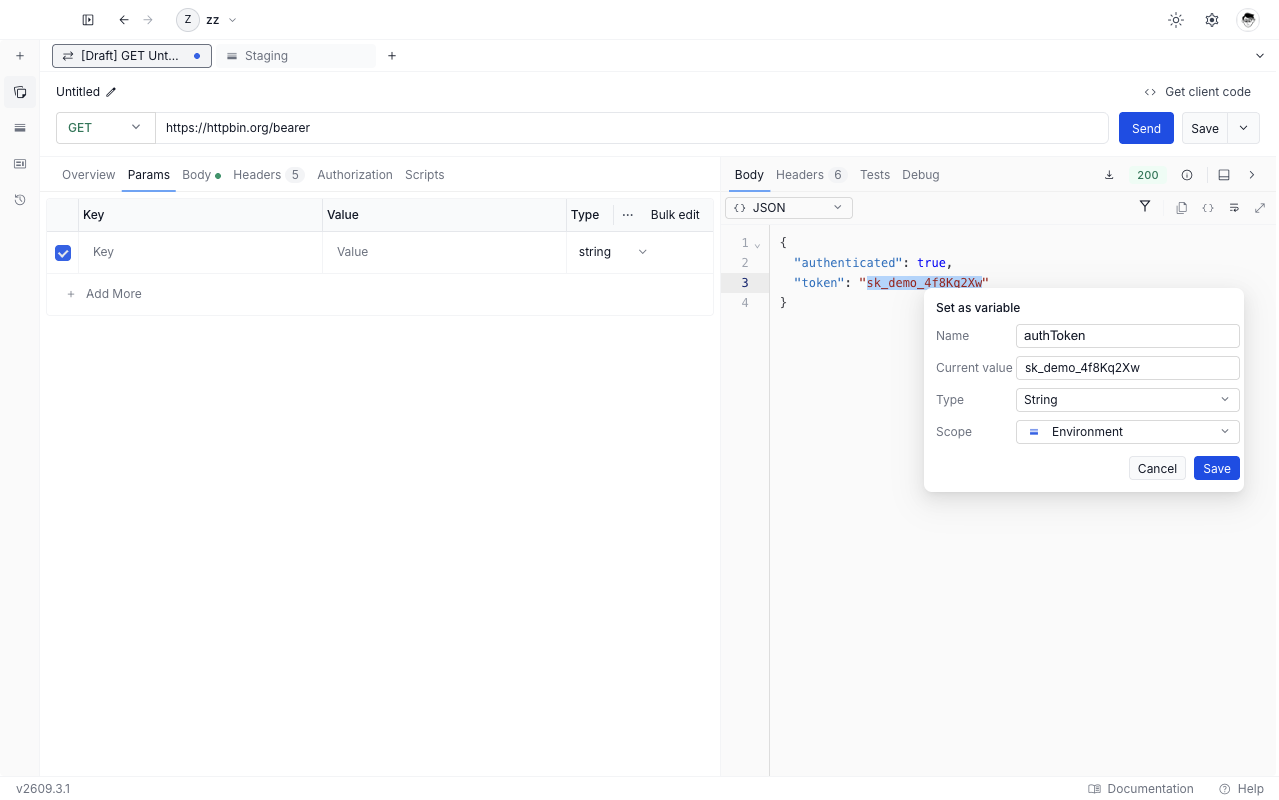This screenshot has height=800, width=1279.
Task: Open Documentation link
Action: pos(1141,789)
